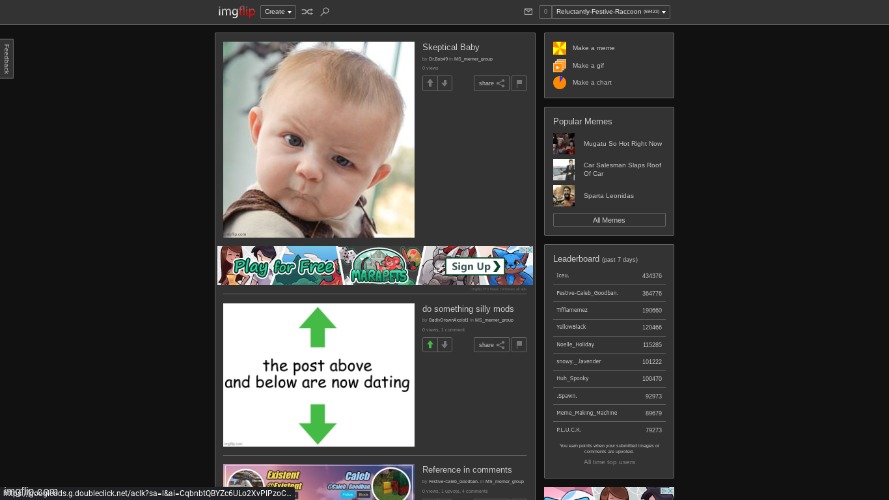Flag do something silly mods post

pyautogui.click(x=519, y=345)
